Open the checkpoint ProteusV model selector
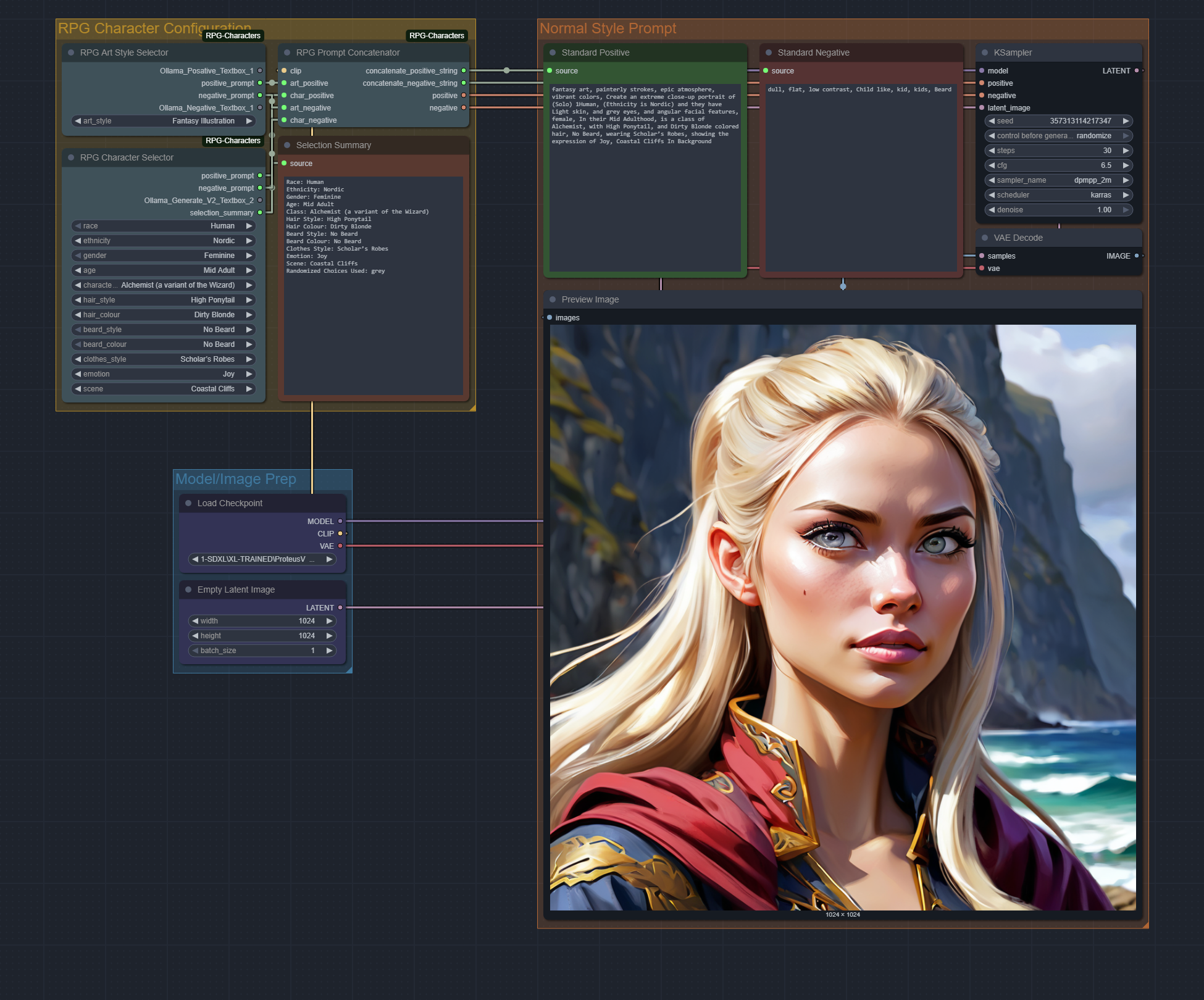This screenshot has height=1000, width=1204. [x=262, y=559]
